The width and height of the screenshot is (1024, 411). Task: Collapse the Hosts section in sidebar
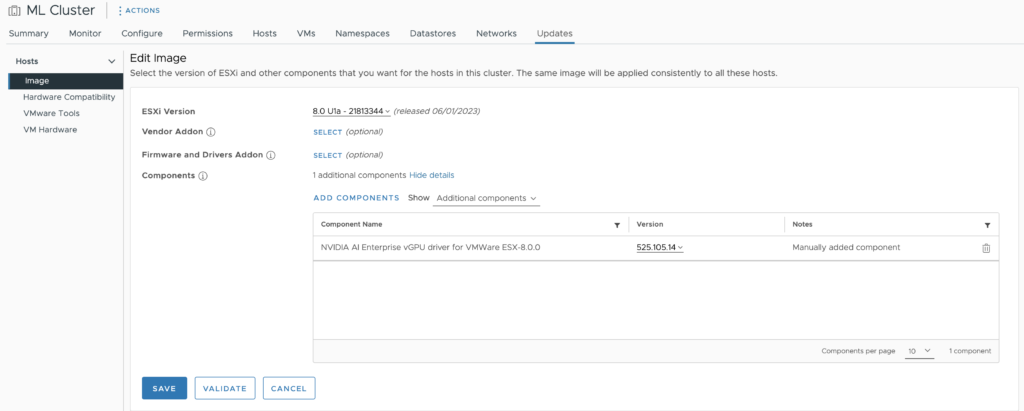111,62
